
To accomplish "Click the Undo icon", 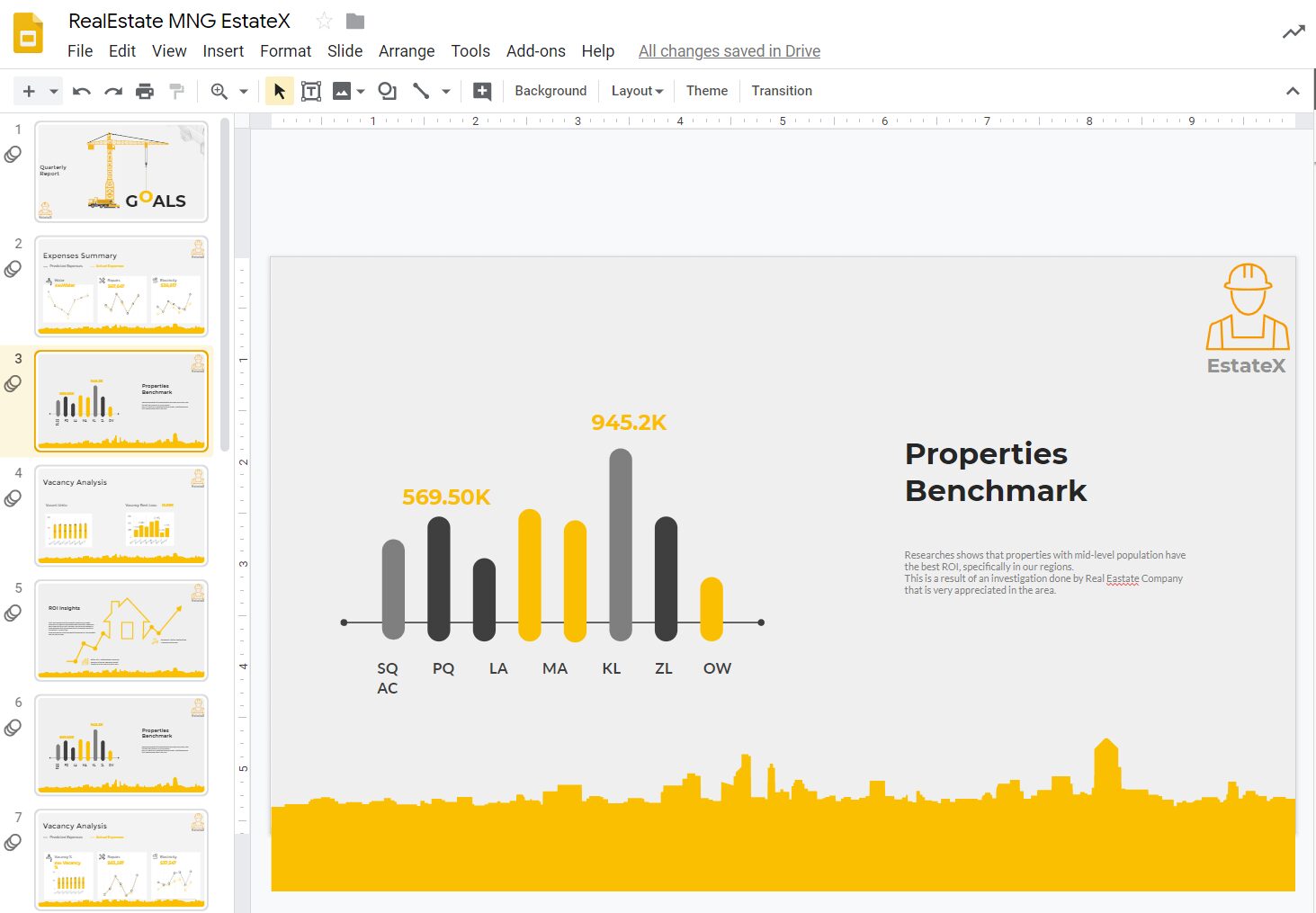I will point(80,90).
